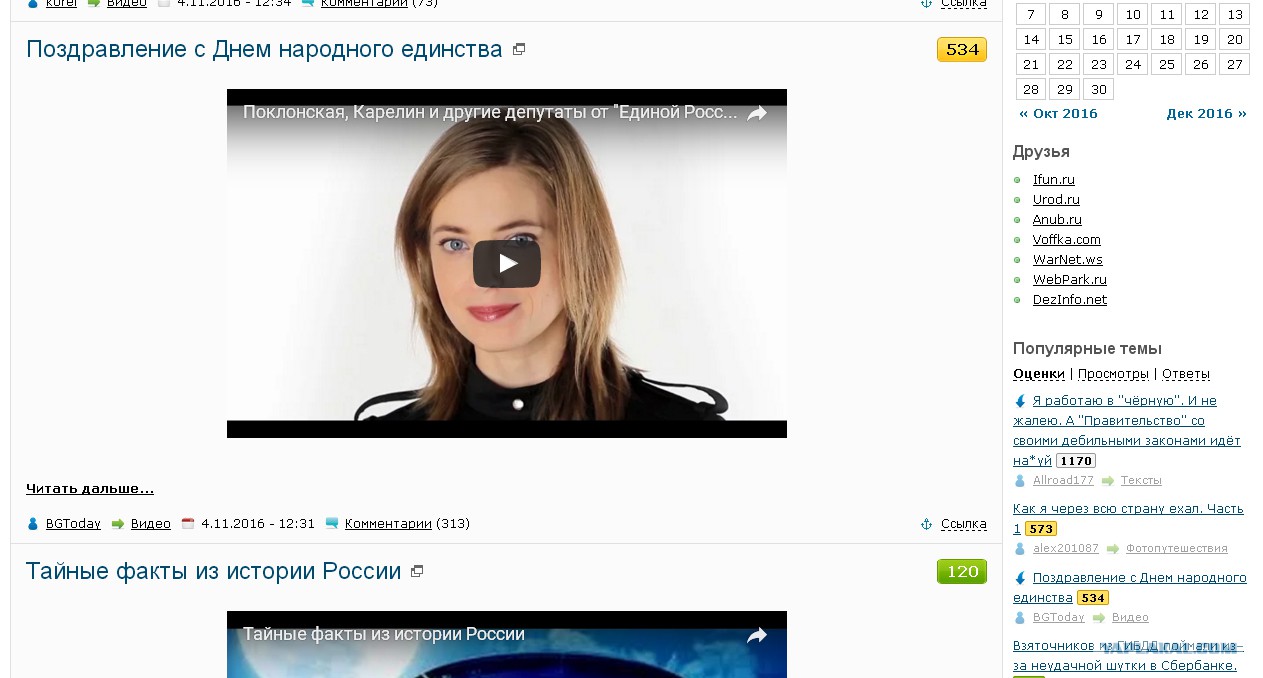Click blue marker icon before sidebar Поздравление topic
Viewport: 1263px width, 678px height.
[1020, 578]
